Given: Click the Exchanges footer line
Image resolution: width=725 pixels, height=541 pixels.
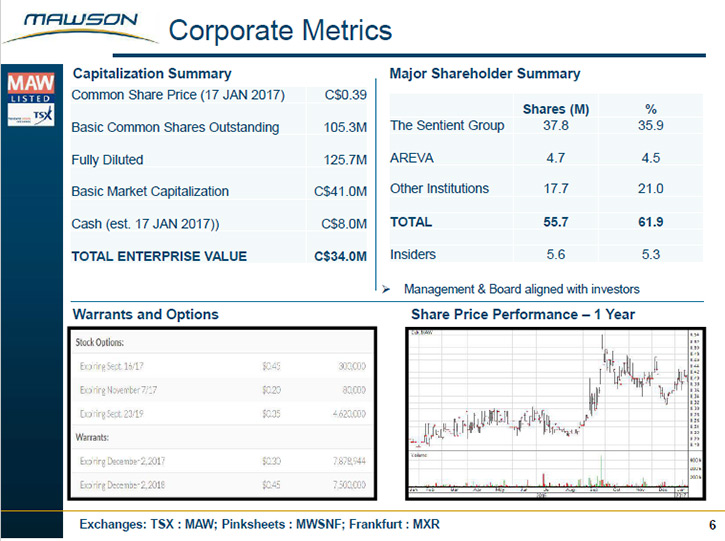Looking at the screenshot, I should (x=259, y=524).
